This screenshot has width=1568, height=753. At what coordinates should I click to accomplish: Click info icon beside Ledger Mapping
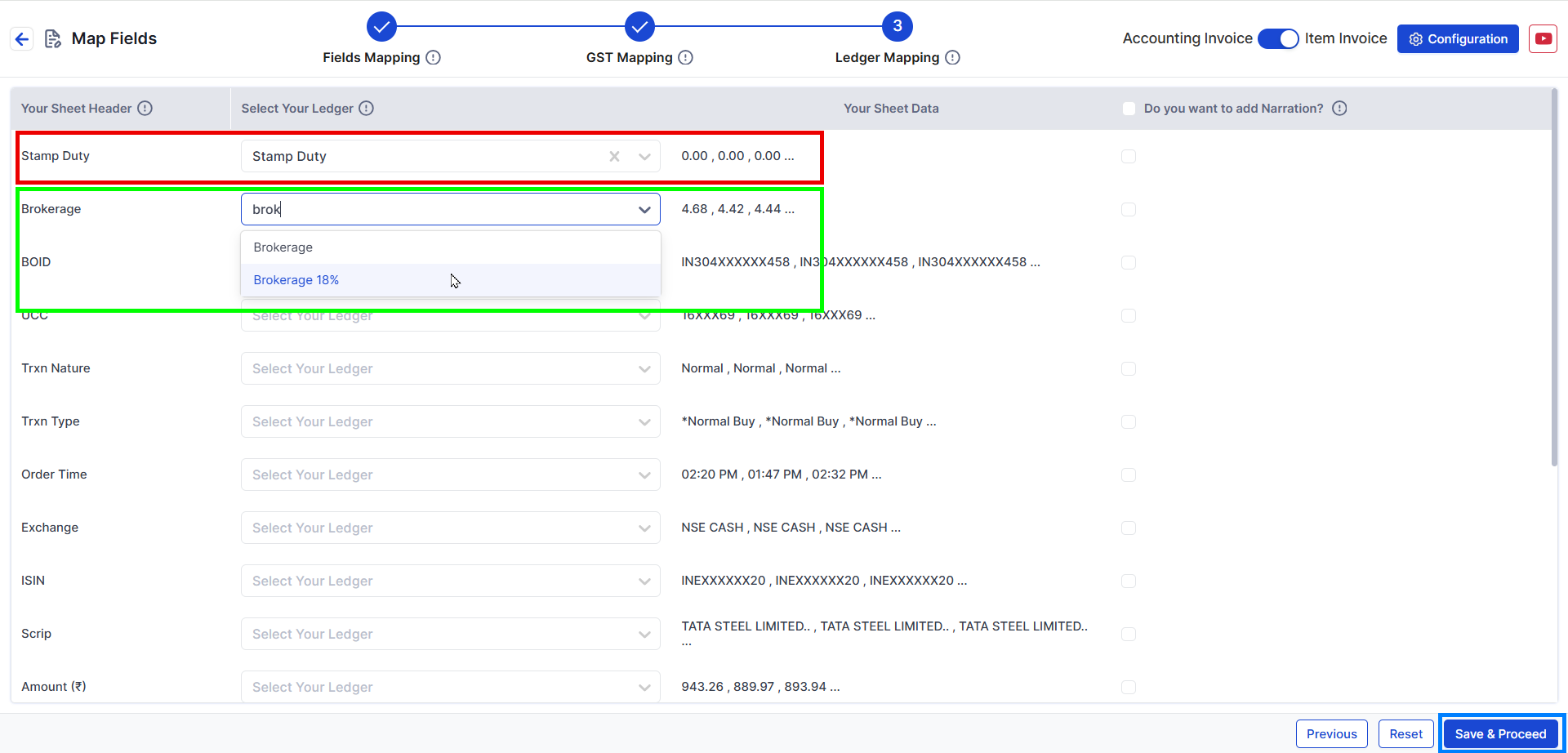click(952, 57)
